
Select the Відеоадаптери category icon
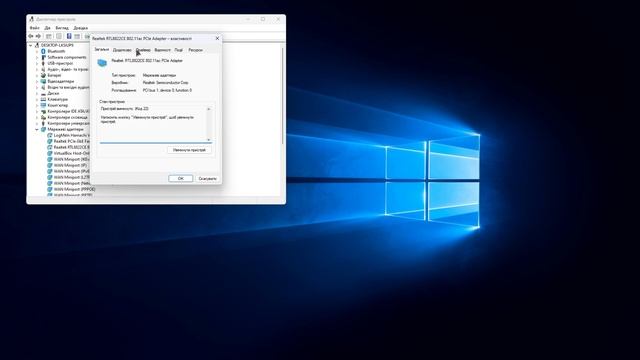point(43,81)
